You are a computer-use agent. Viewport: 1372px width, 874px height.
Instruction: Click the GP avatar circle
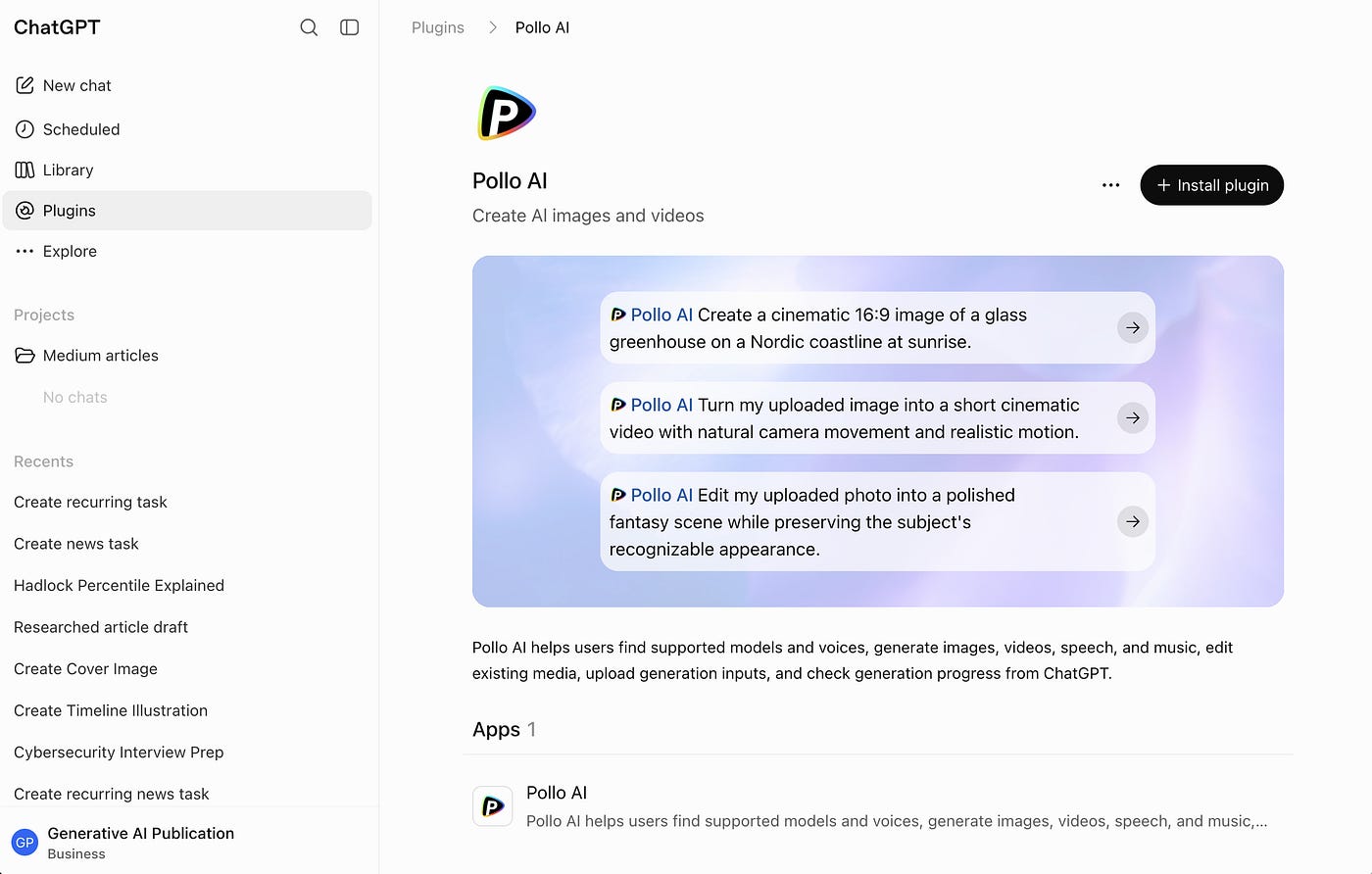coord(24,843)
